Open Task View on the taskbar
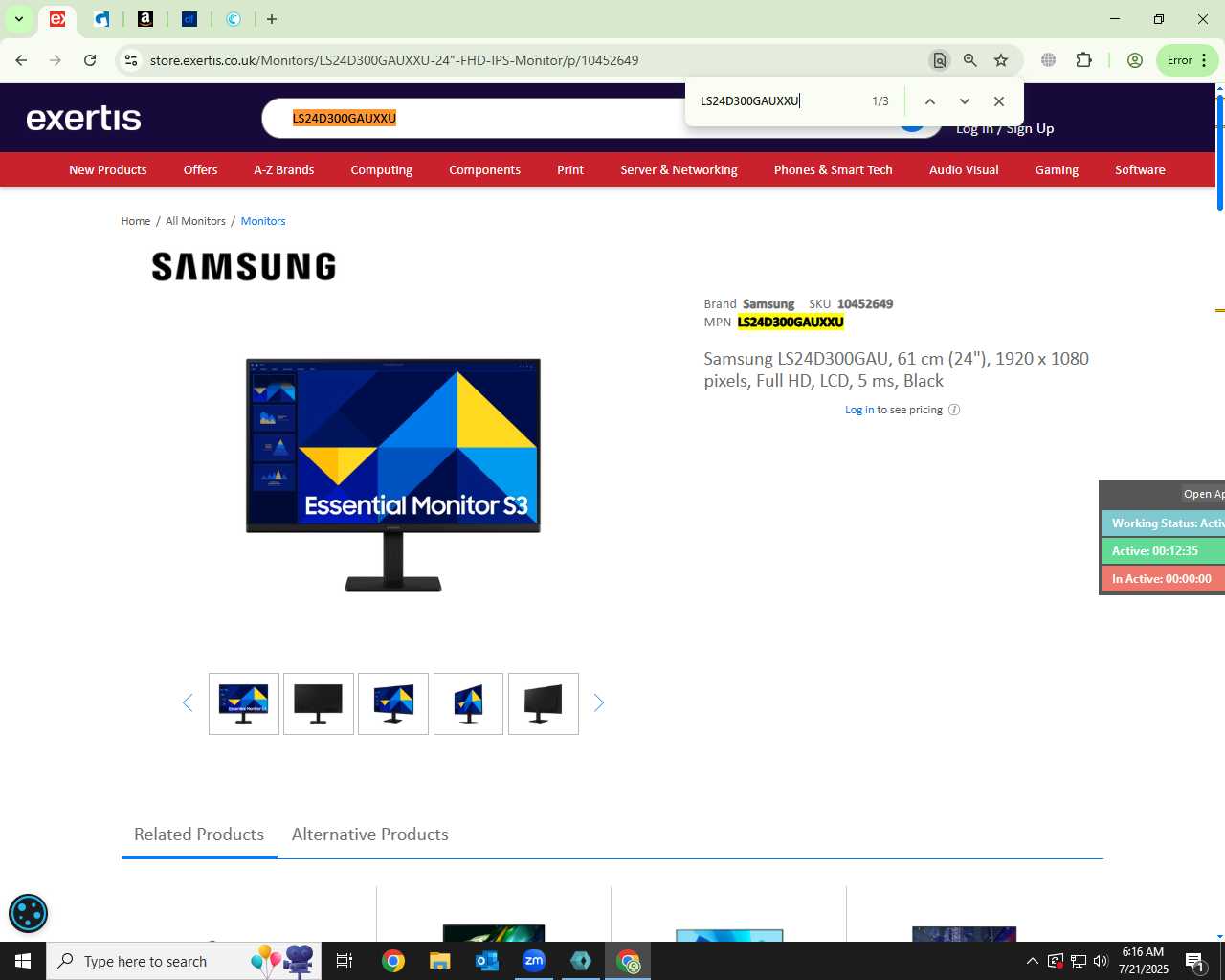Image resolution: width=1225 pixels, height=980 pixels. 345,961
